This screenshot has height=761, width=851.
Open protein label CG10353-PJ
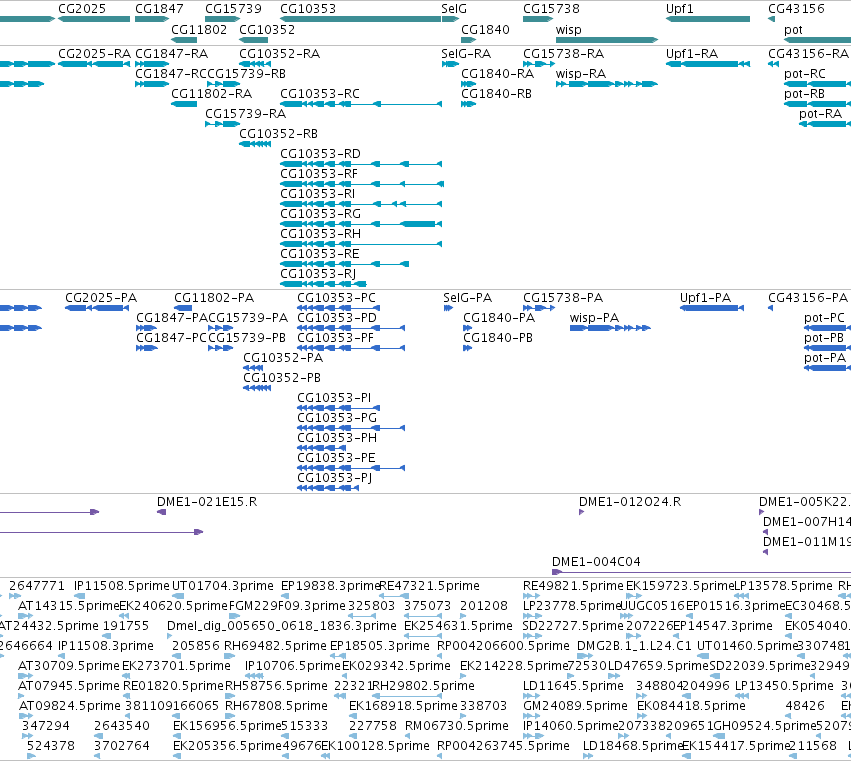coord(334,478)
